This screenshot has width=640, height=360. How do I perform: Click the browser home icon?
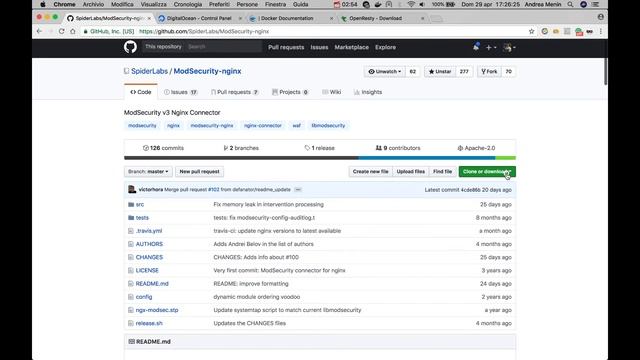[x=73, y=31]
